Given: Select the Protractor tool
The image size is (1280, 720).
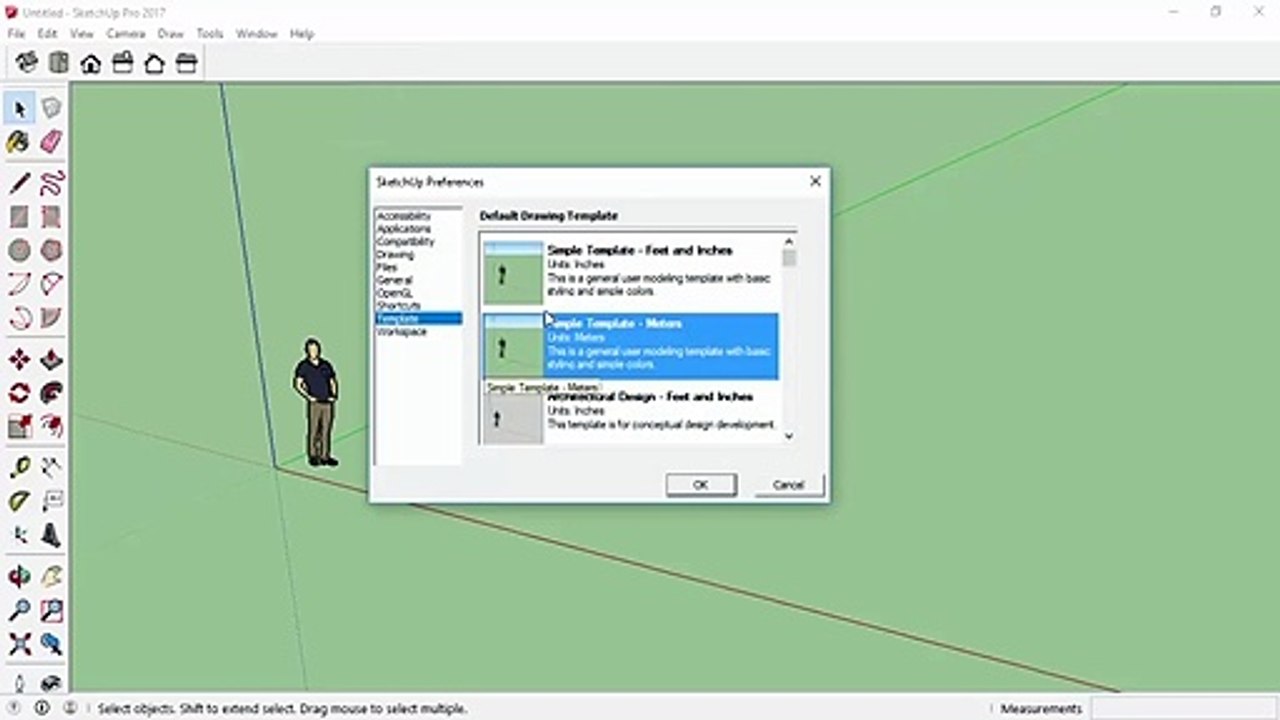Looking at the screenshot, I should point(19,501).
